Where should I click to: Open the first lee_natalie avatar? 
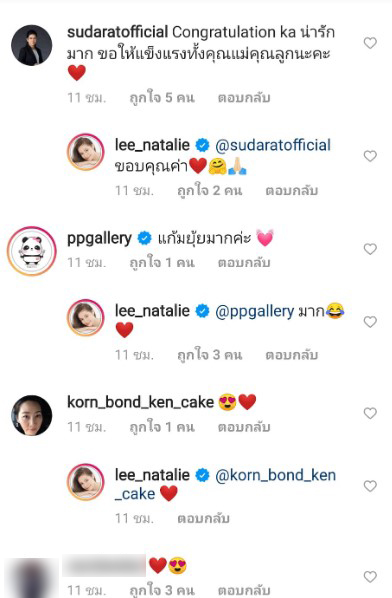[86, 152]
